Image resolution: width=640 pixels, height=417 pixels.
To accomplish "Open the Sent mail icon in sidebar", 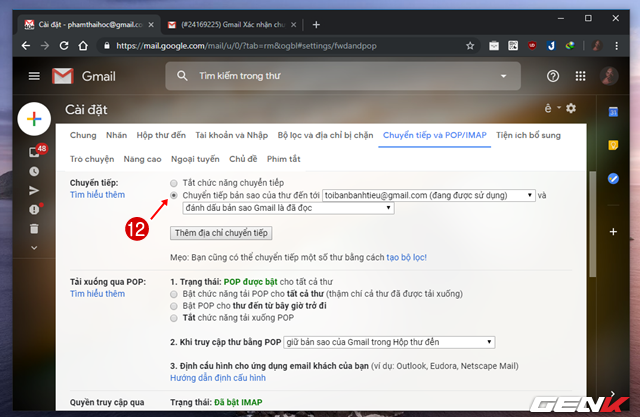I will tap(33, 190).
